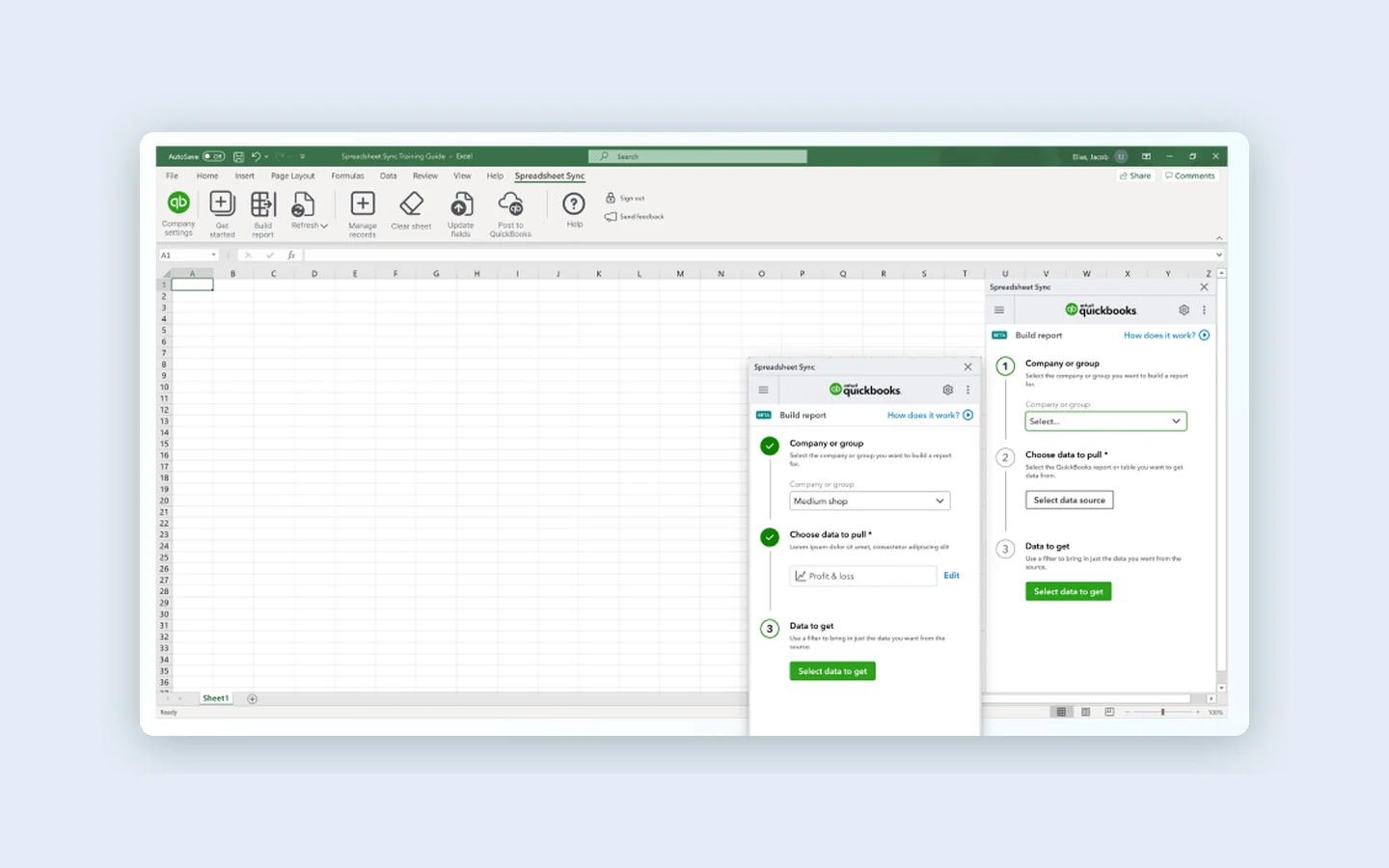Undo the last action in title bar
The image size is (1389, 868).
pos(256,156)
